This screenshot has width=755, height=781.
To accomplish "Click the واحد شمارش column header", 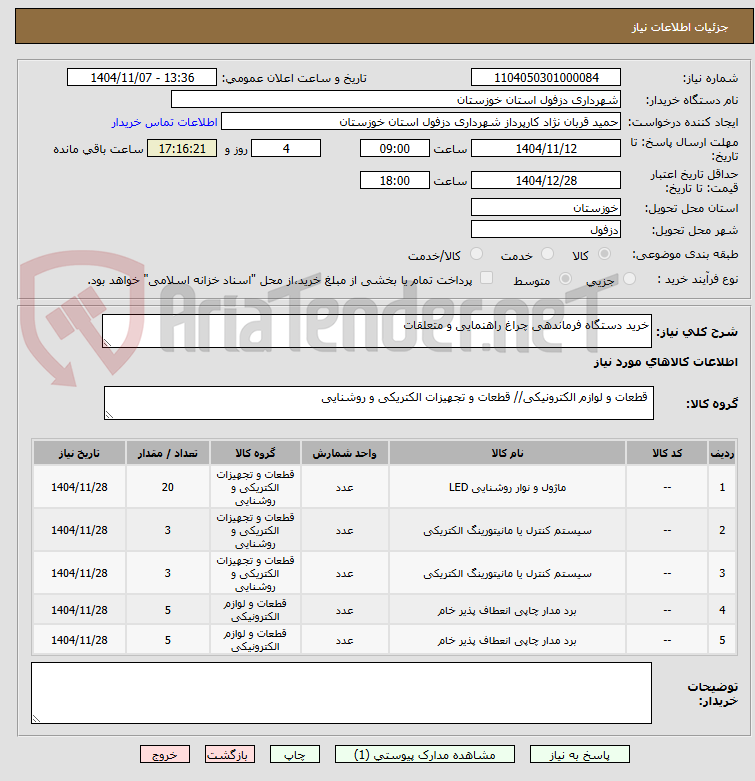I will click(x=345, y=453).
